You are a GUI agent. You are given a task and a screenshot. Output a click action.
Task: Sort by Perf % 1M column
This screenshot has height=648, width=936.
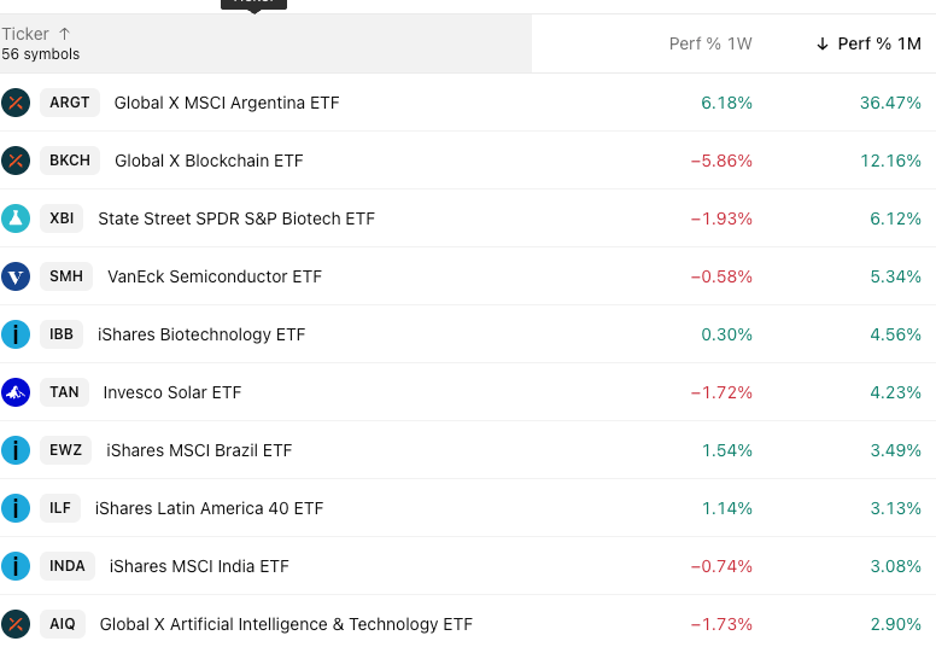tap(878, 44)
